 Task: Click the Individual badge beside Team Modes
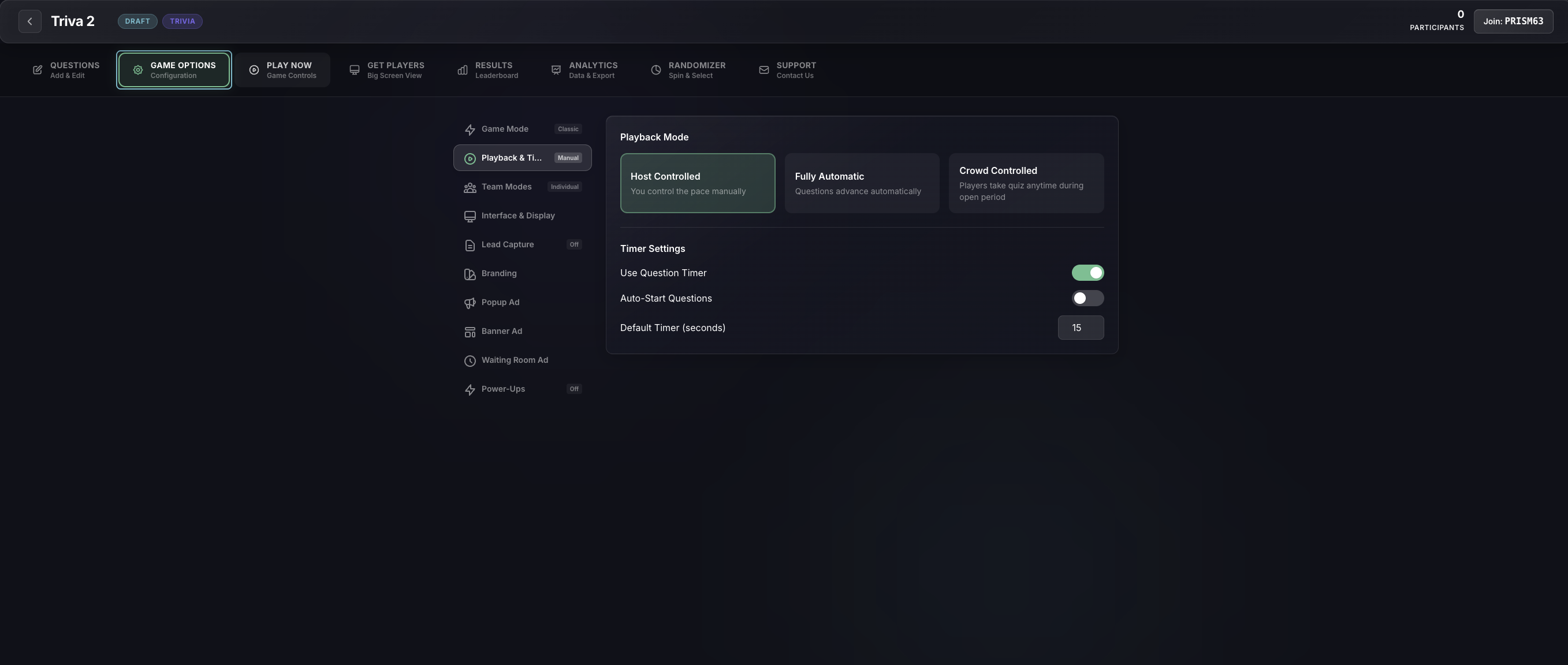pos(564,187)
